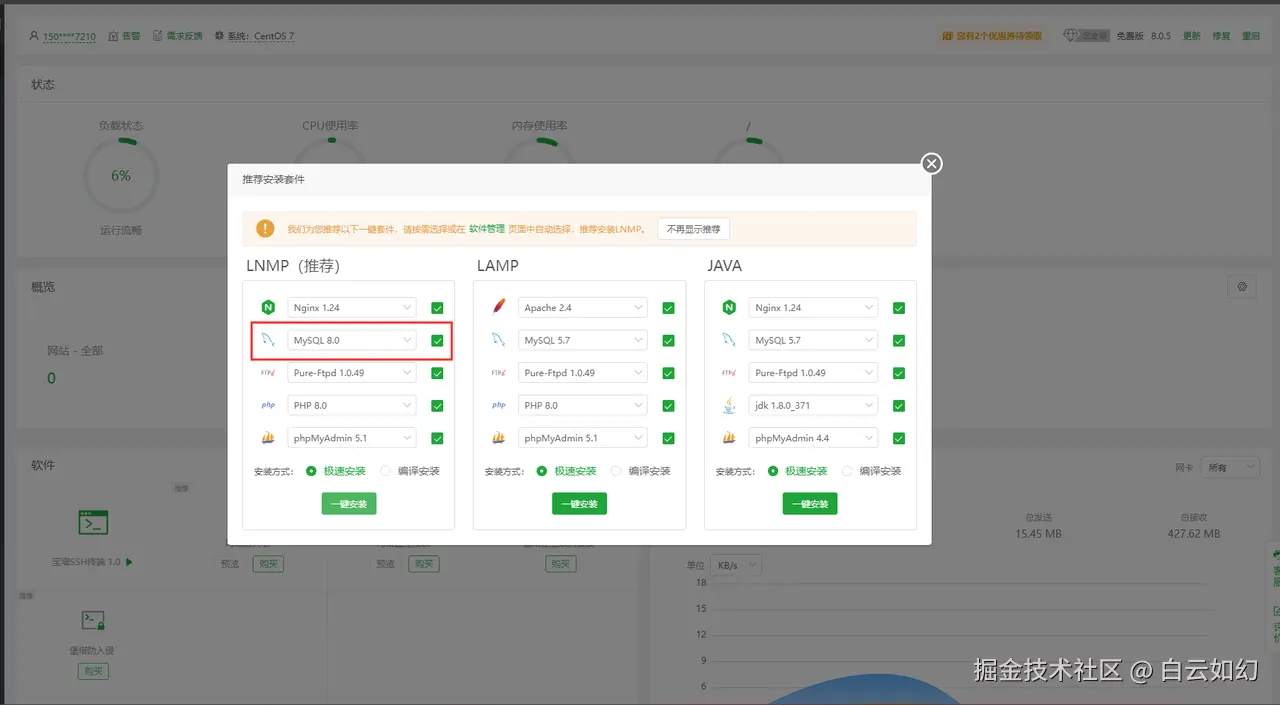Open the overview settings gear icon
This screenshot has width=1280, height=705.
[1242, 287]
